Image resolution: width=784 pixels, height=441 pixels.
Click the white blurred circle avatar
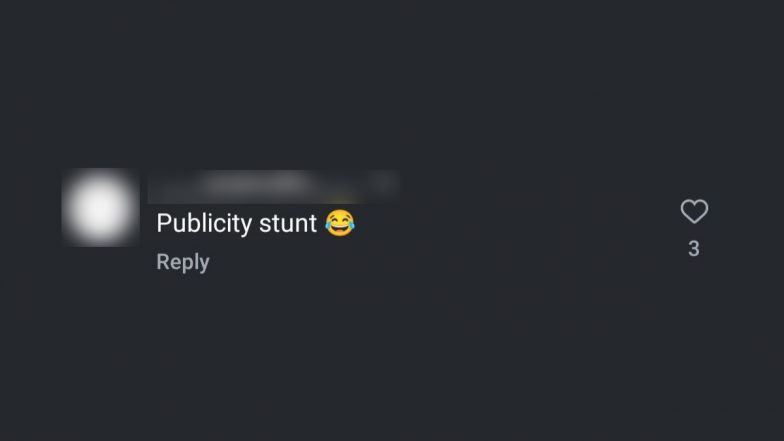tap(100, 208)
